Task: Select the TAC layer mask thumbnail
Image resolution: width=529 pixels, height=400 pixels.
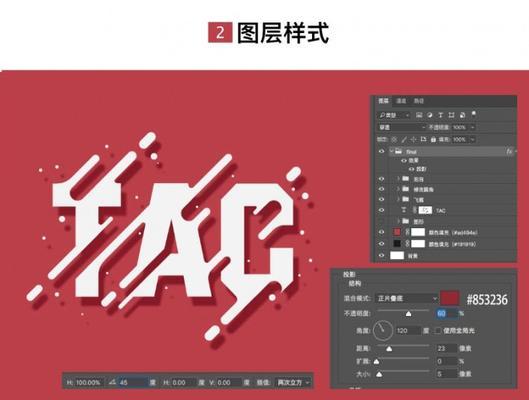Action: point(425,210)
